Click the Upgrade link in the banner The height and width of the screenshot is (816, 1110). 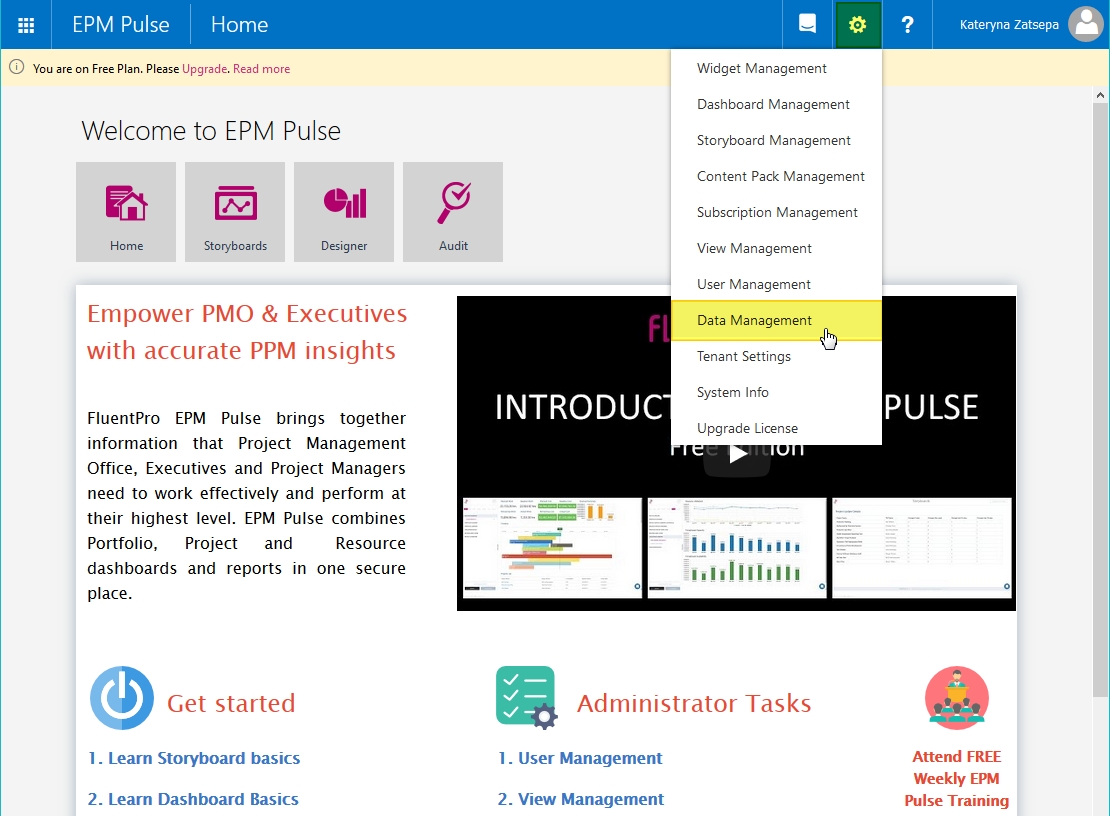tap(205, 69)
